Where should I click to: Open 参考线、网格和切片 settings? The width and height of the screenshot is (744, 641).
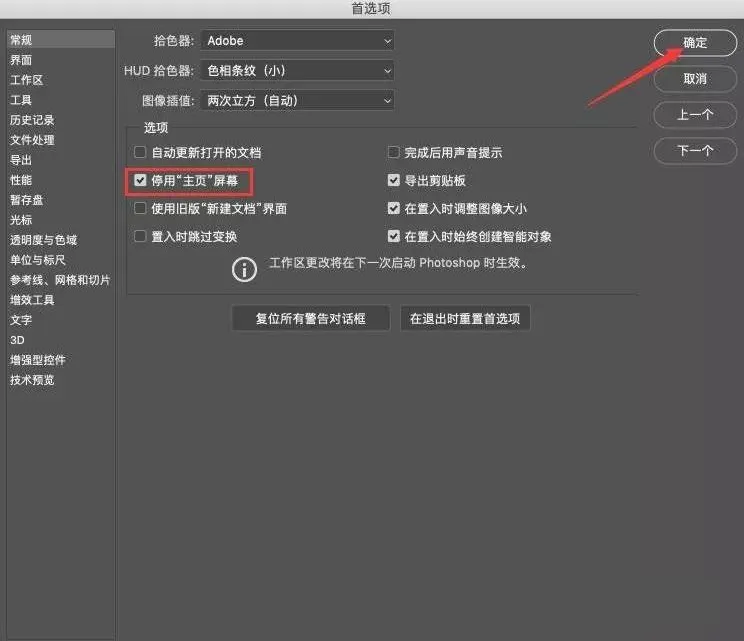coord(60,280)
